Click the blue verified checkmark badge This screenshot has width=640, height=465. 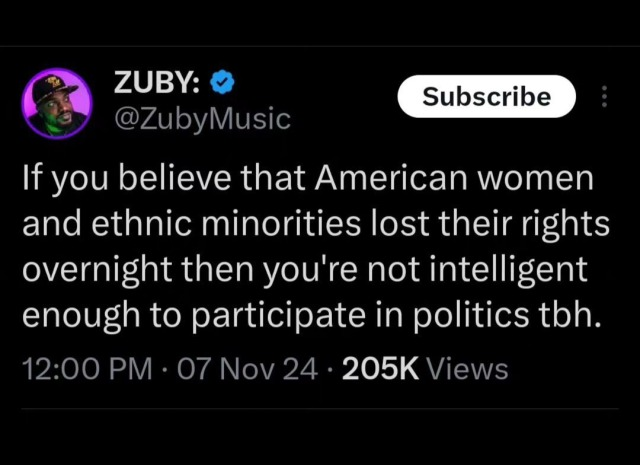coord(224,83)
